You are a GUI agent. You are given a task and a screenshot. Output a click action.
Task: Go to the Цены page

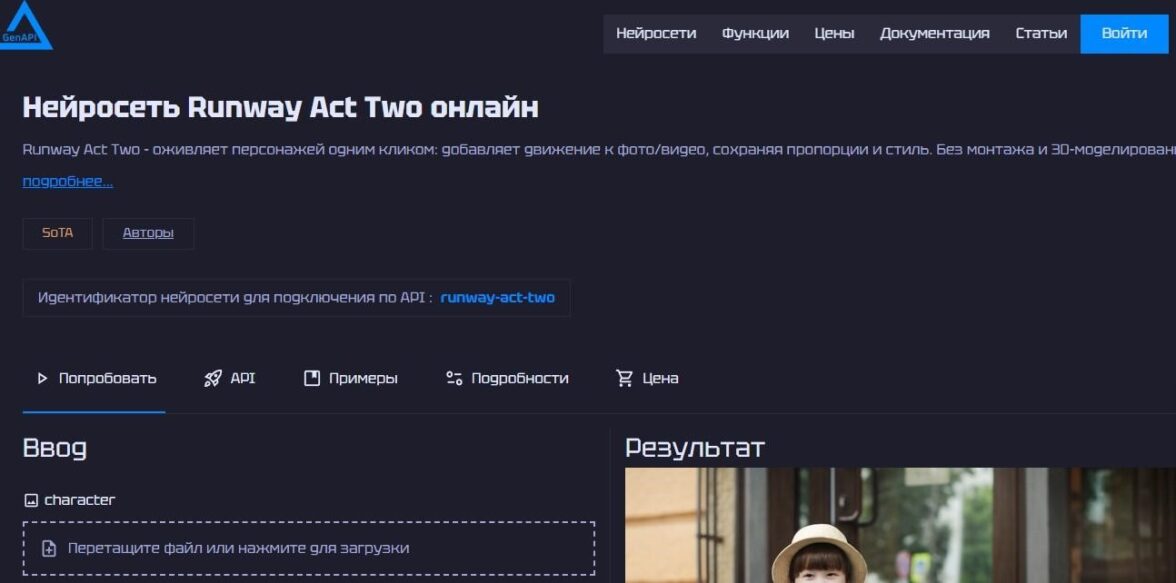tap(834, 33)
